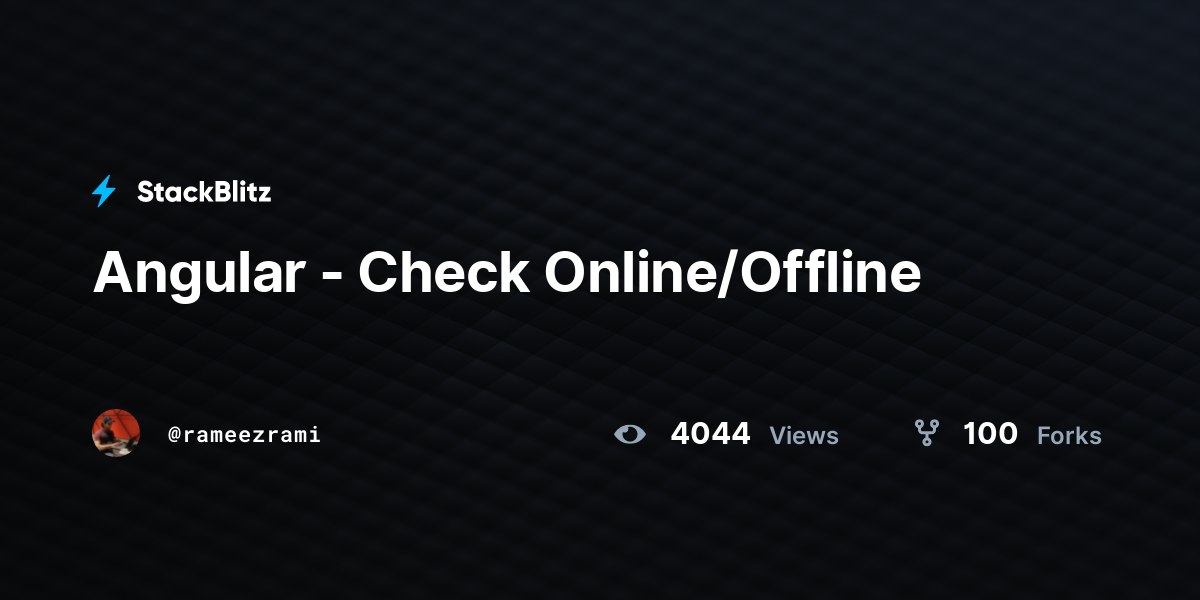Click the word Offline in title
Image resolution: width=1200 pixels, height=600 pixels.
(834, 272)
